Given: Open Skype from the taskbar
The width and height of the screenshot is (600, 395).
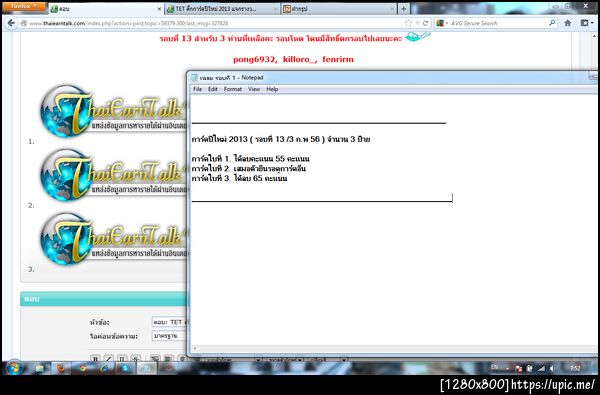Looking at the screenshot, I should coord(125,368).
